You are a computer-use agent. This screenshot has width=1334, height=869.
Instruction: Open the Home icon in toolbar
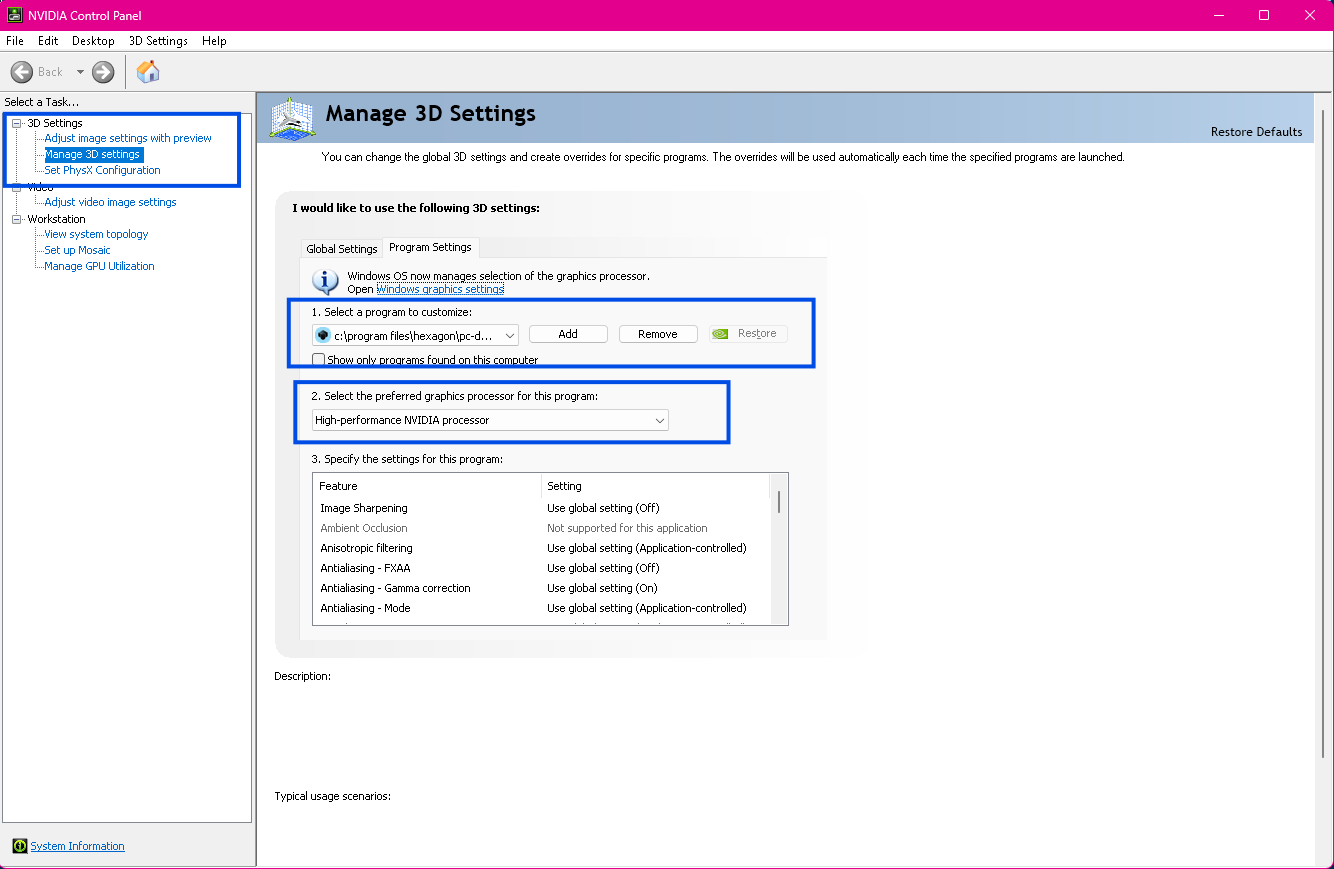click(x=148, y=71)
